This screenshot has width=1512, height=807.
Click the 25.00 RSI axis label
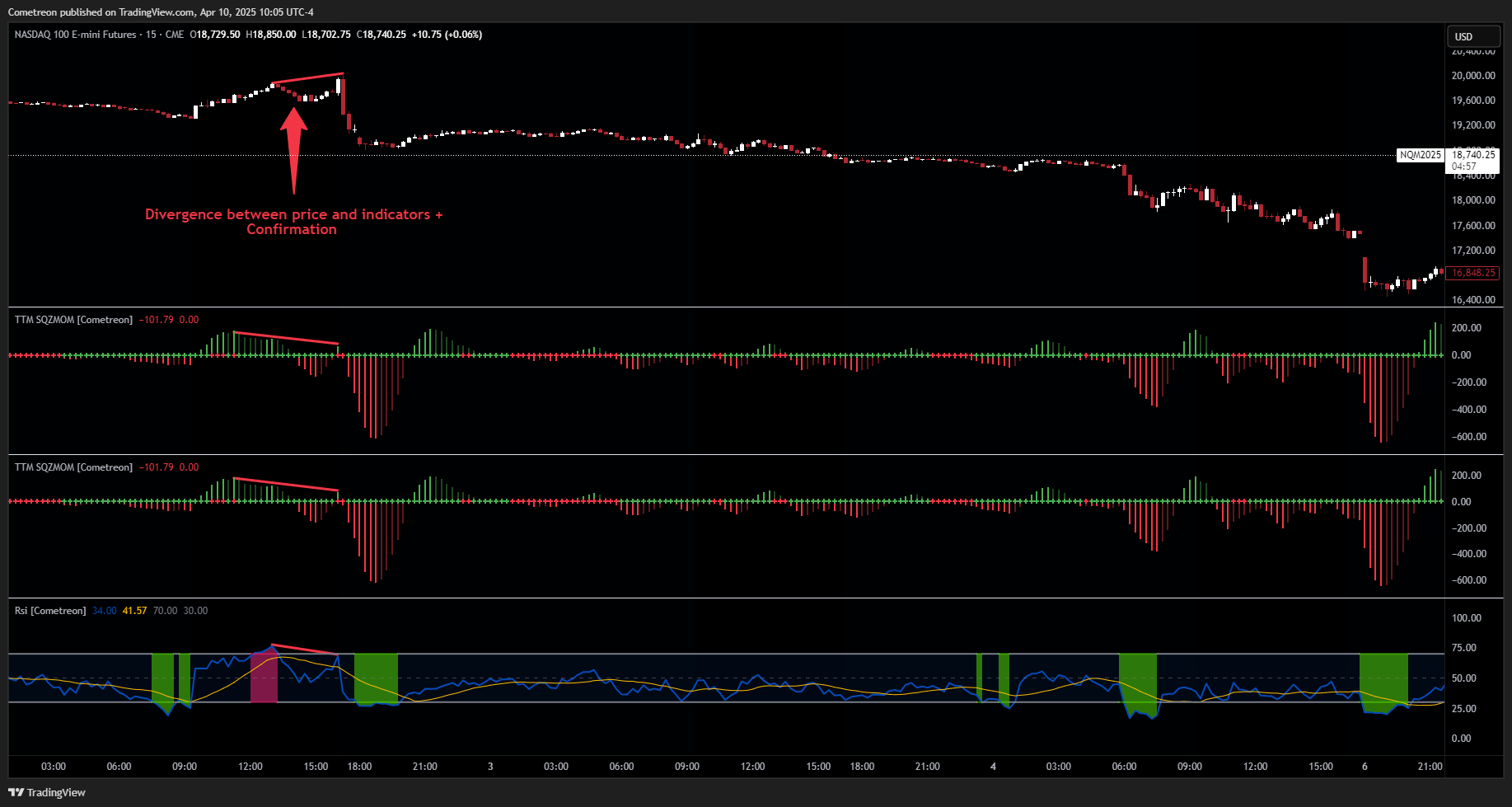pyautogui.click(x=1464, y=709)
